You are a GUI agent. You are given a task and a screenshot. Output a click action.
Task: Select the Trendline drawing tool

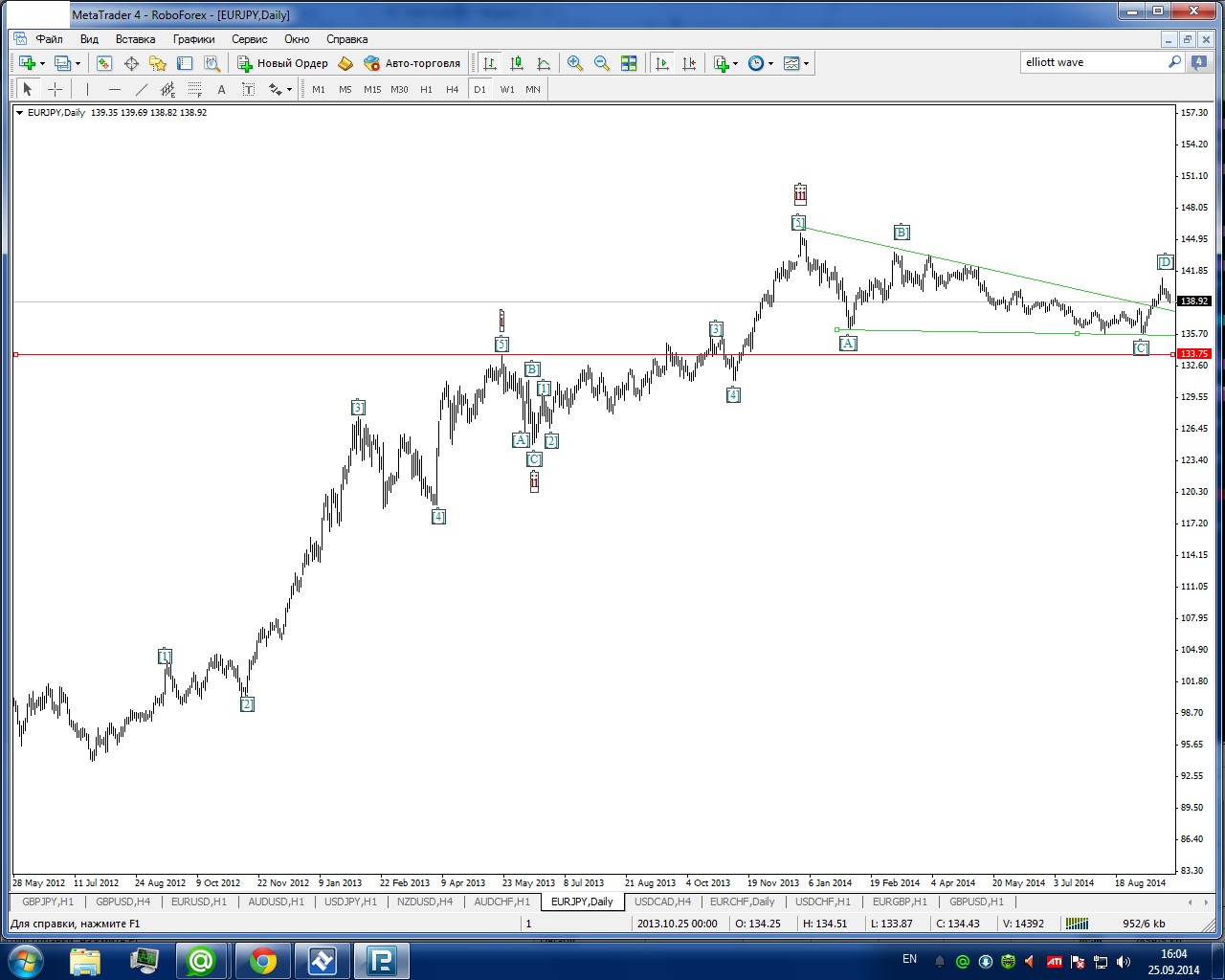(x=141, y=89)
